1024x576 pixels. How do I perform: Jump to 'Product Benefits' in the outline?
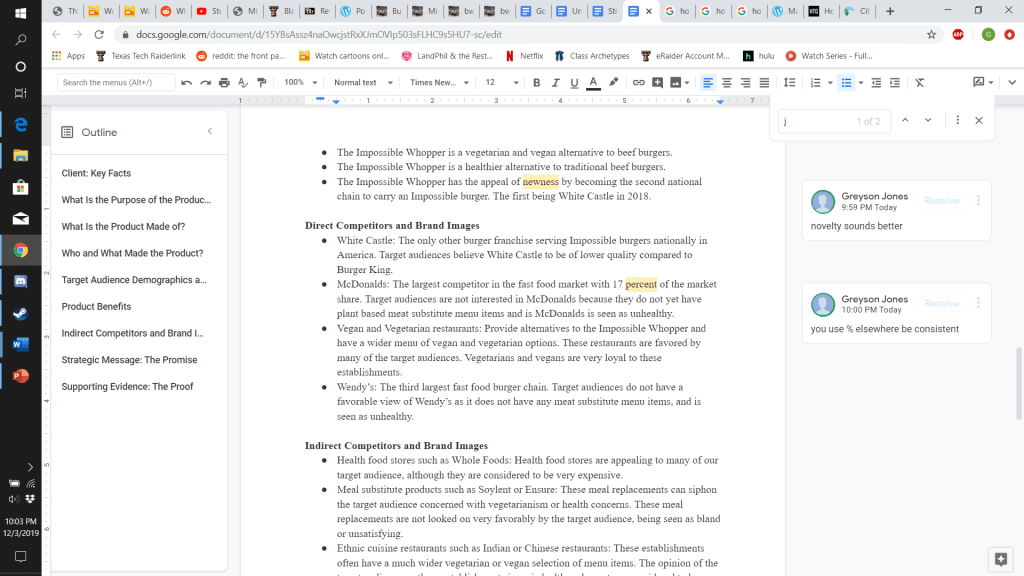pyautogui.click(x=96, y=307)
